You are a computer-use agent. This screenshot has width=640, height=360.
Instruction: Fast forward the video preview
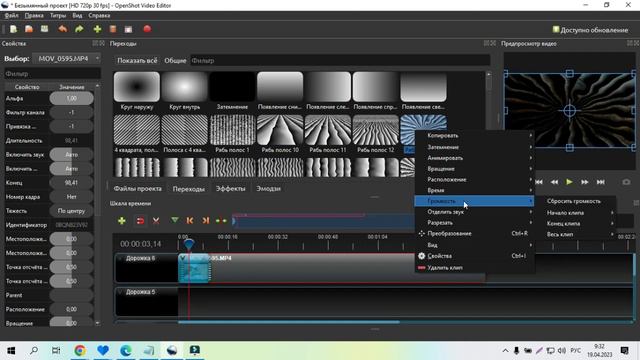click(585, 182)
